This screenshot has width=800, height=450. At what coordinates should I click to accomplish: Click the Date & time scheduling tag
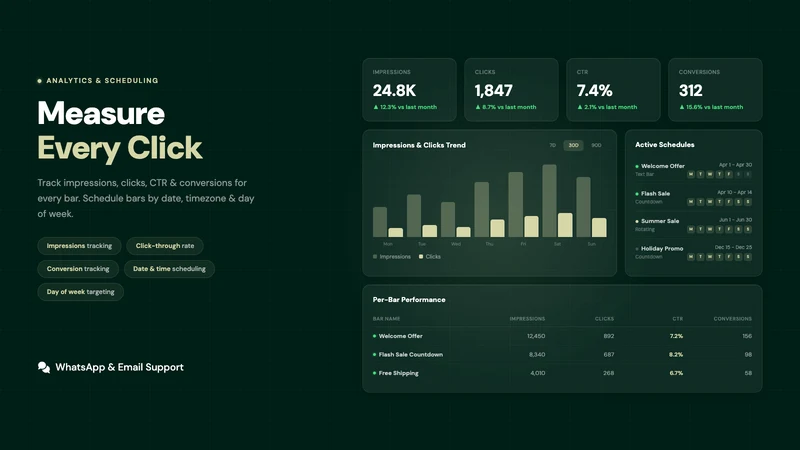pos(169,269)
